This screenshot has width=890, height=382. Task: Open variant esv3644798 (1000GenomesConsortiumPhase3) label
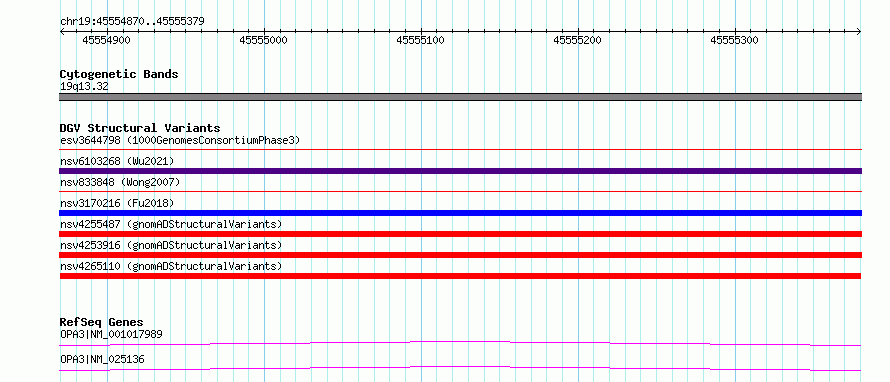point(180,140)
